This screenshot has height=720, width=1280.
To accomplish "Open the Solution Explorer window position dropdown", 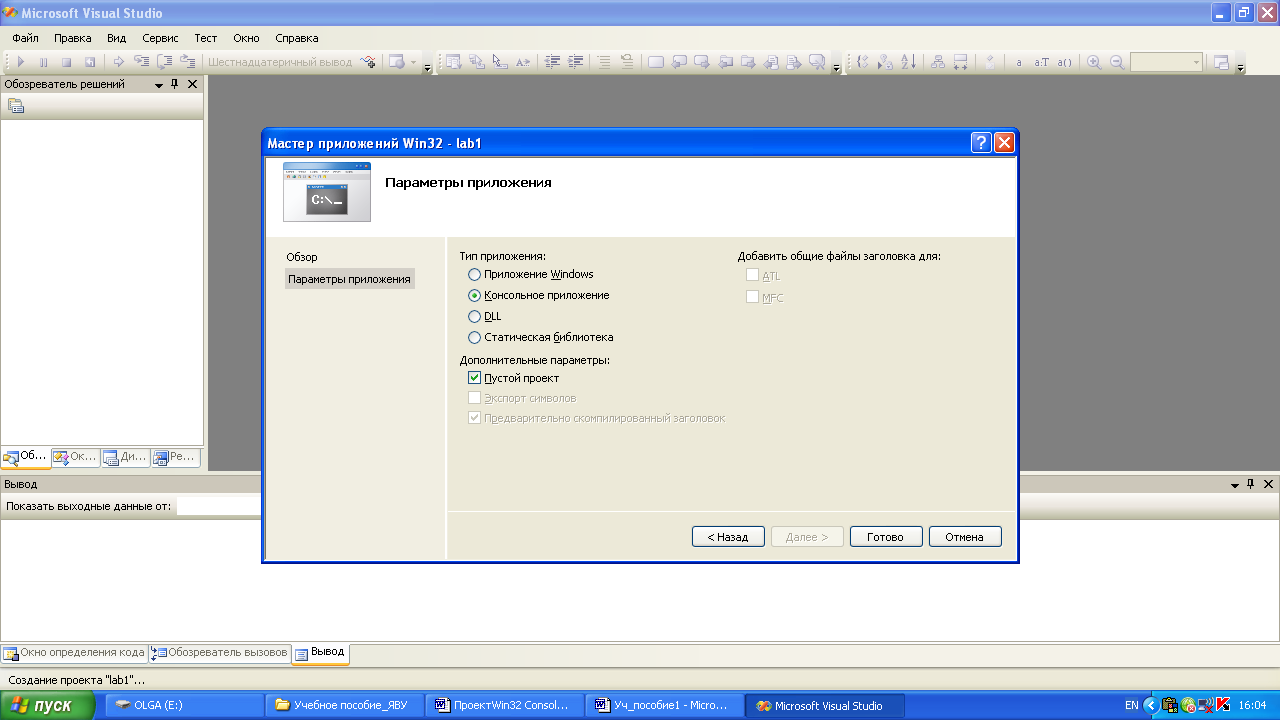I will [x=158, y=85].
